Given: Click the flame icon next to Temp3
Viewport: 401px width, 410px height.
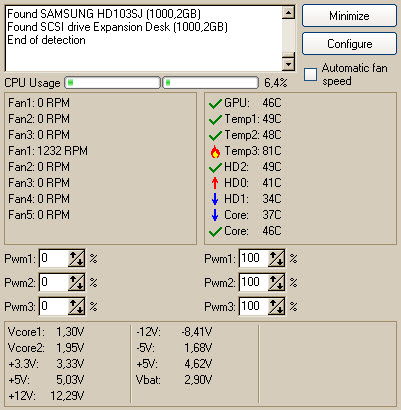Looking at the screenshot, I should pos(215,152).
